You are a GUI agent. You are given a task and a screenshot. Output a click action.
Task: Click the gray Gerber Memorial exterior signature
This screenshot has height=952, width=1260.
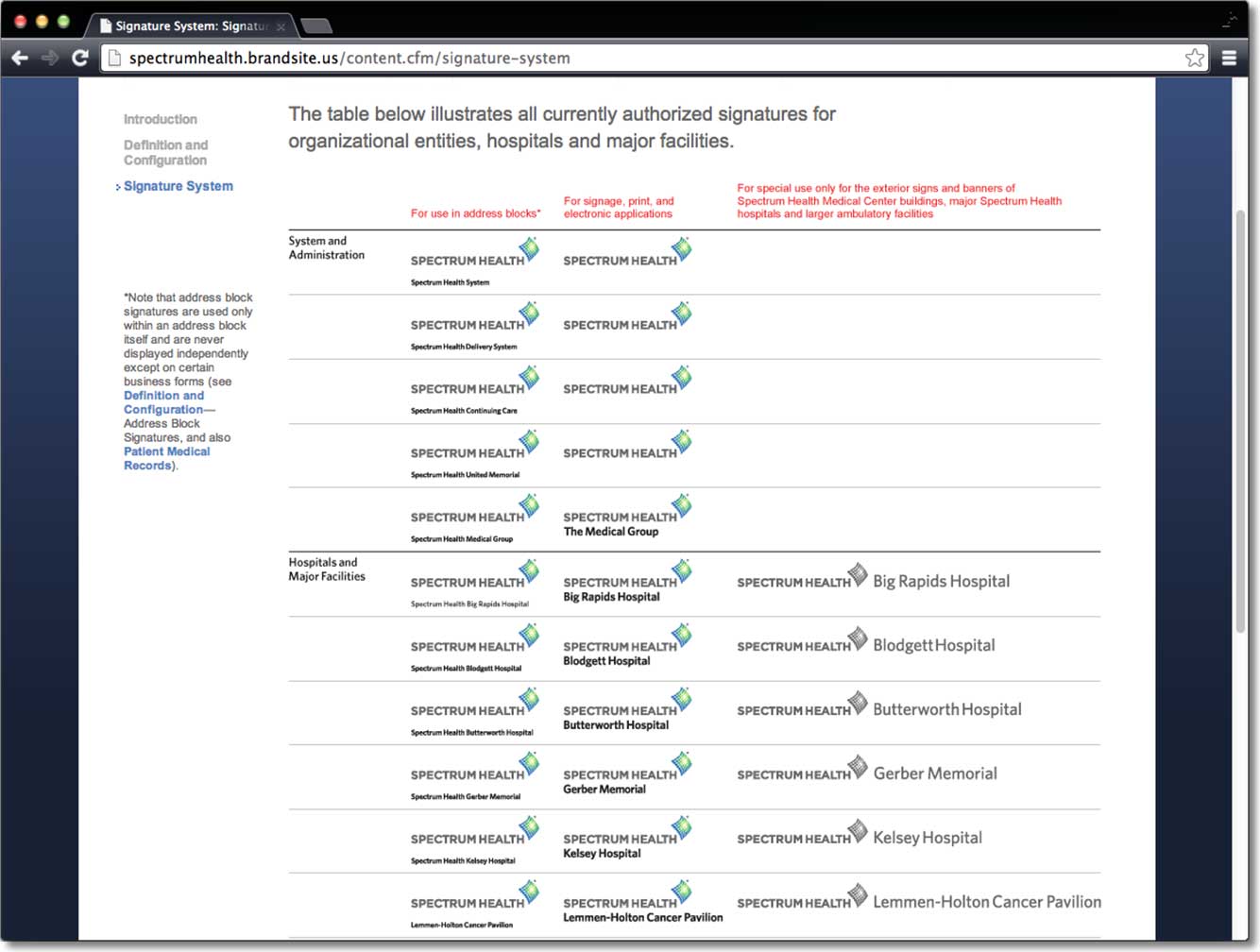click(867, 771)
